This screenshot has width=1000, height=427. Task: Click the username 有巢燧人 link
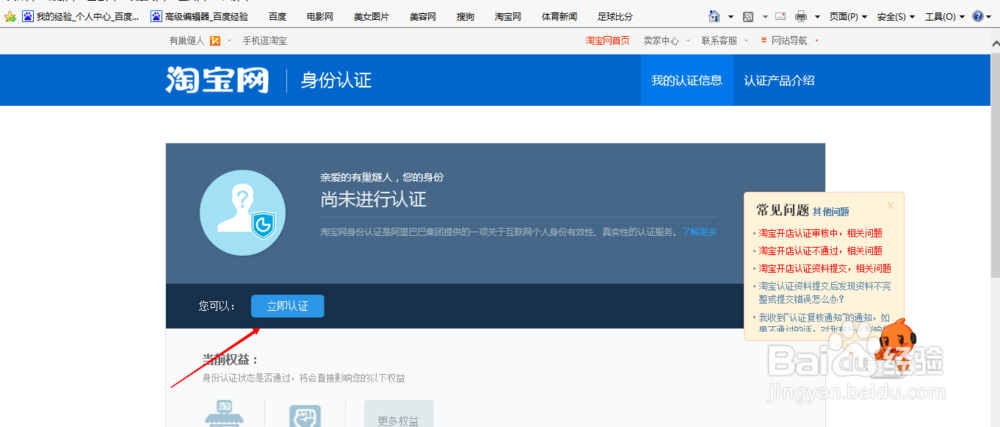tap(186, 41)
